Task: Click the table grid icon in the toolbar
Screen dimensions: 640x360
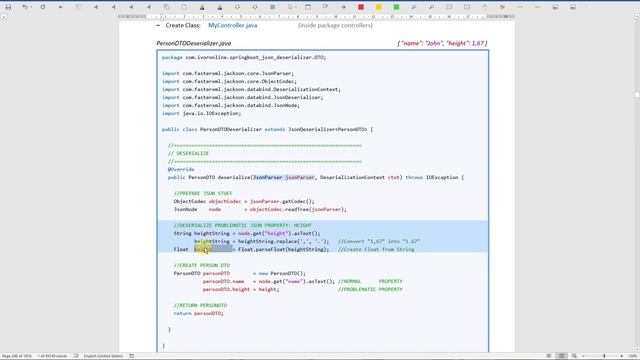Action: click(272, 7)
